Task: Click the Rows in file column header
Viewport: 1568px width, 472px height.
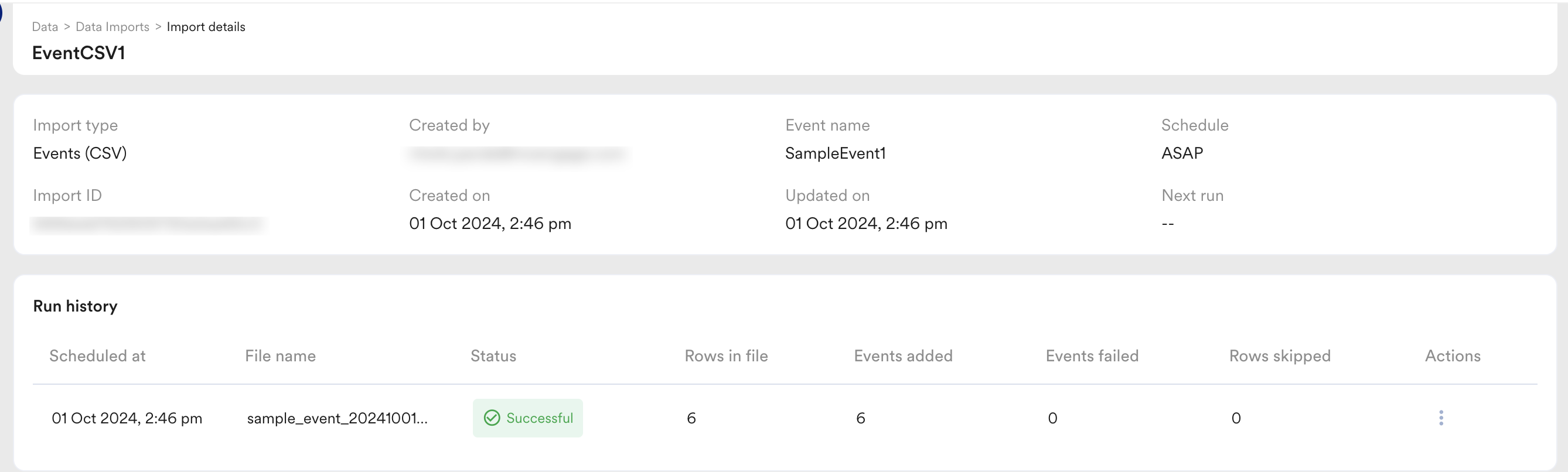Action: point(726,356)
